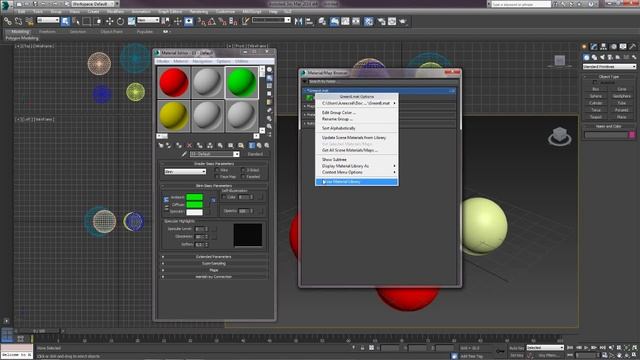This screenshot has height=360, width=640.
Task: Select the red material sample slot
Action: [174, 82]
